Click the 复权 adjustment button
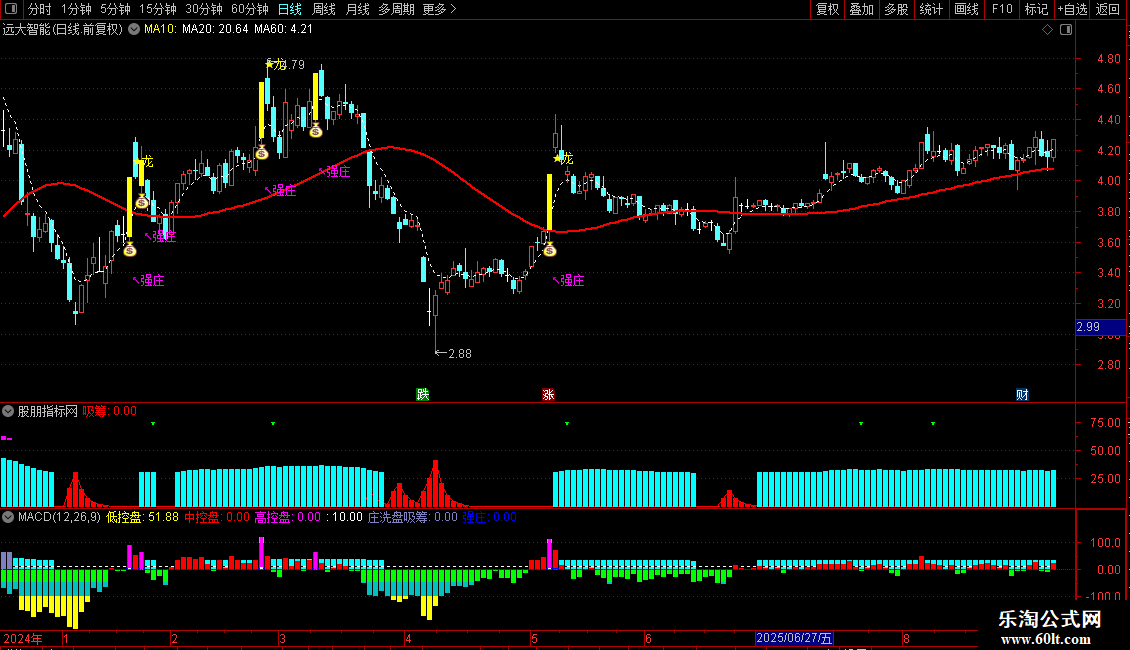The image size is (1130, 650). click(827, 9)
